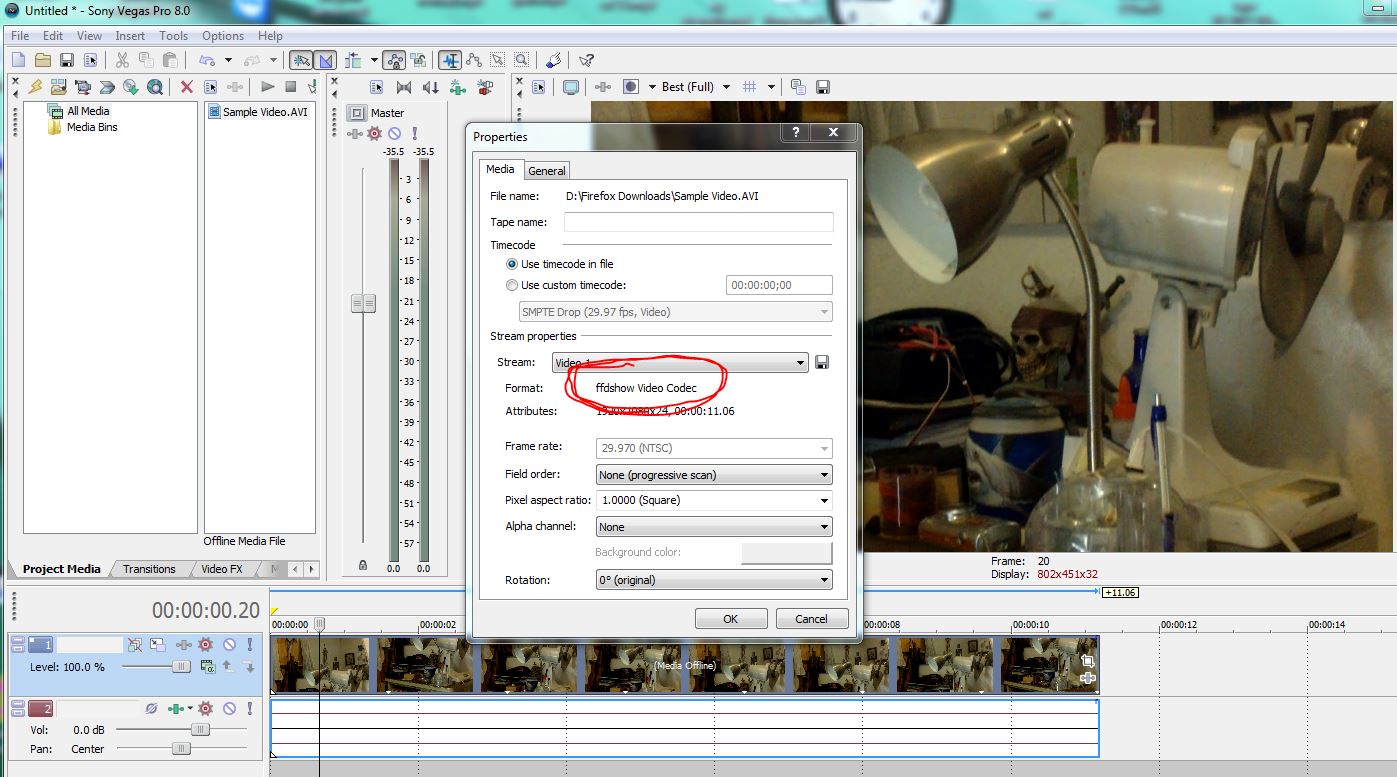The image size is (1397, 777).
Task: Start preview in Project Media toolbar
Action: 267,87
